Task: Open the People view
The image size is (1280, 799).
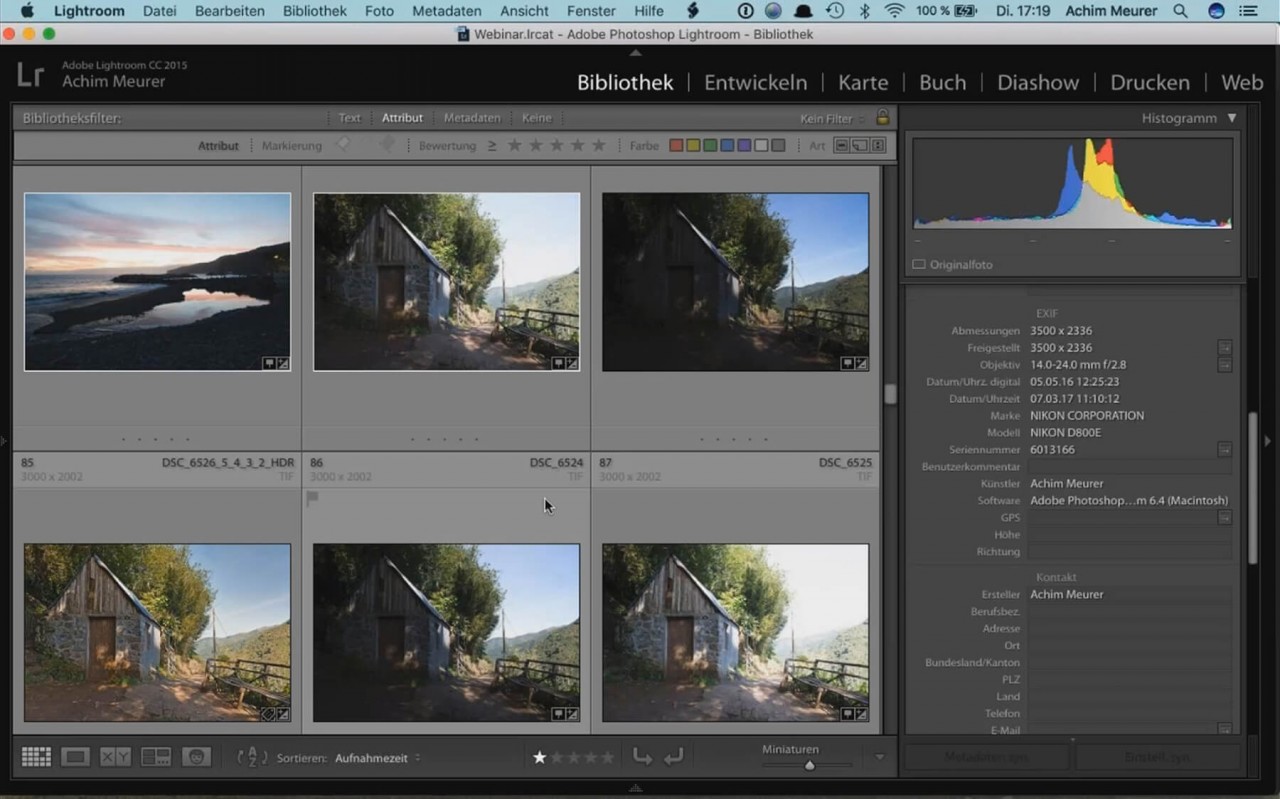Action: (197, 757)
